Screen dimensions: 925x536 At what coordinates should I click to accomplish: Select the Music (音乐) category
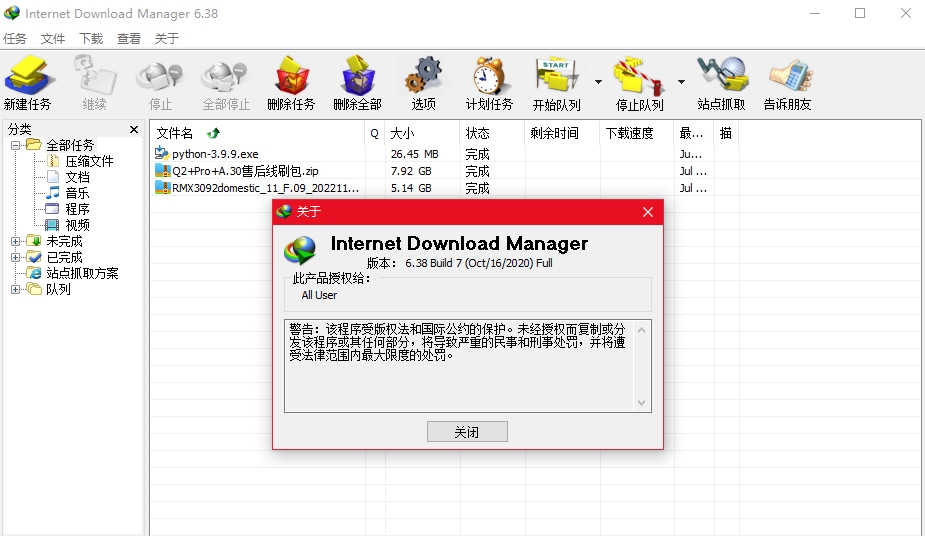(x=77, y=193)
